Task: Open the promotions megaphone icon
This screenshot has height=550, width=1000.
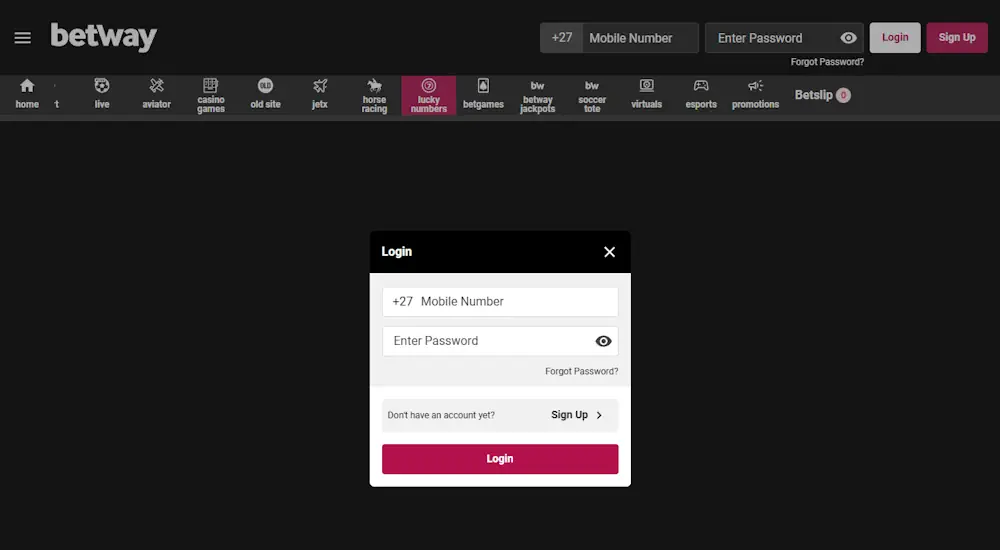Action: [755, 87]
